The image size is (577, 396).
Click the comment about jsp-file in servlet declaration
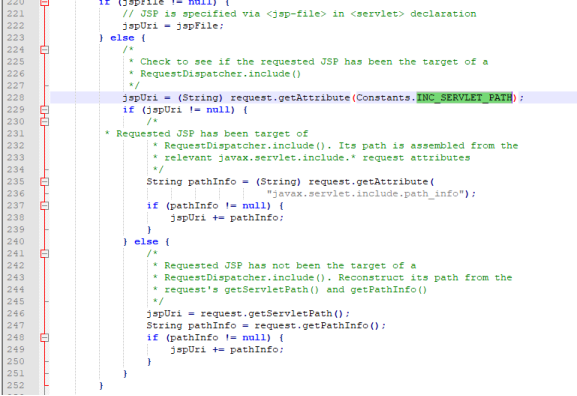tap(299, 14)
